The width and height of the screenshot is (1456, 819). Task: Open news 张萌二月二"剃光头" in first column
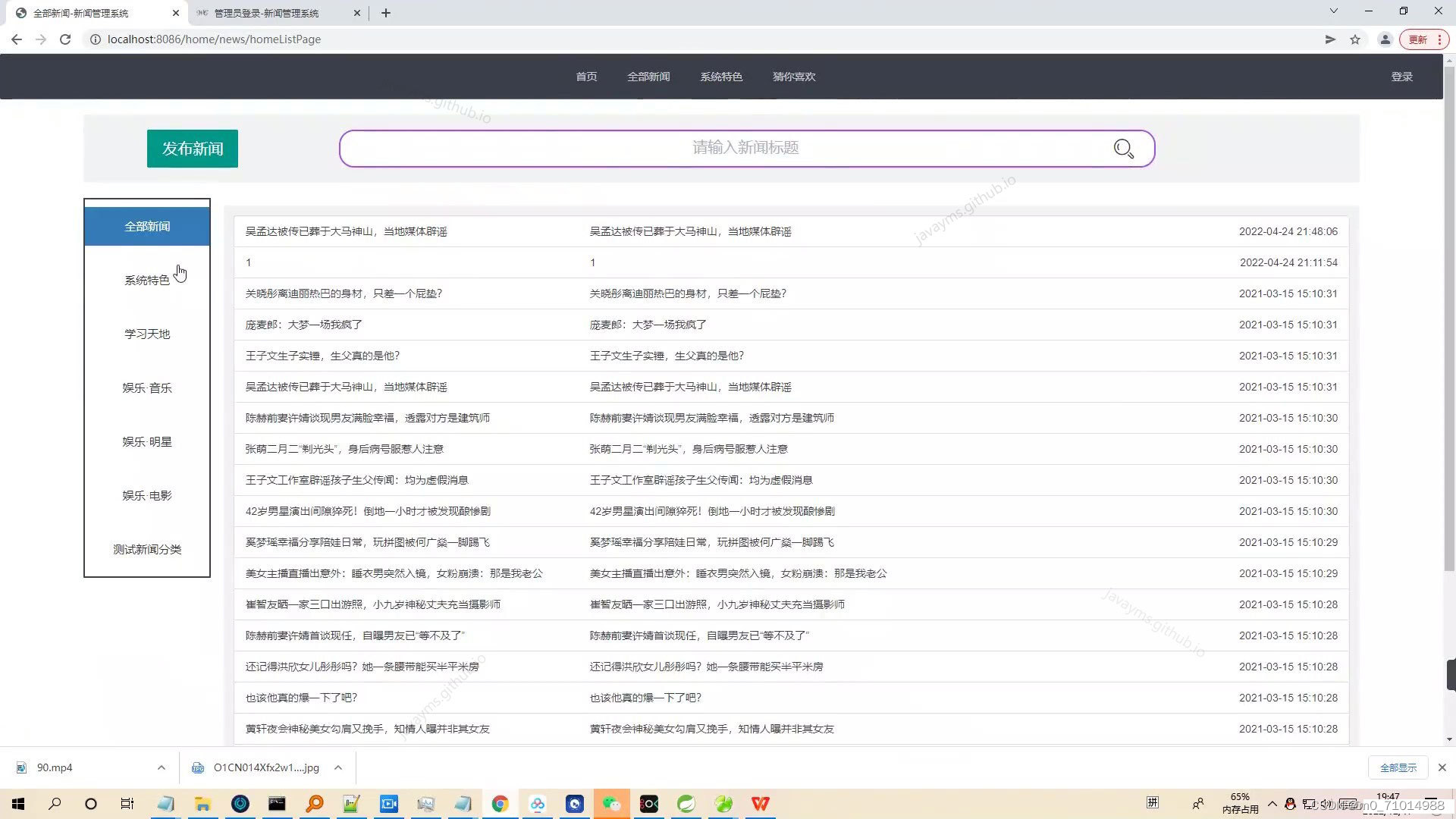click(x=344, y=449)
